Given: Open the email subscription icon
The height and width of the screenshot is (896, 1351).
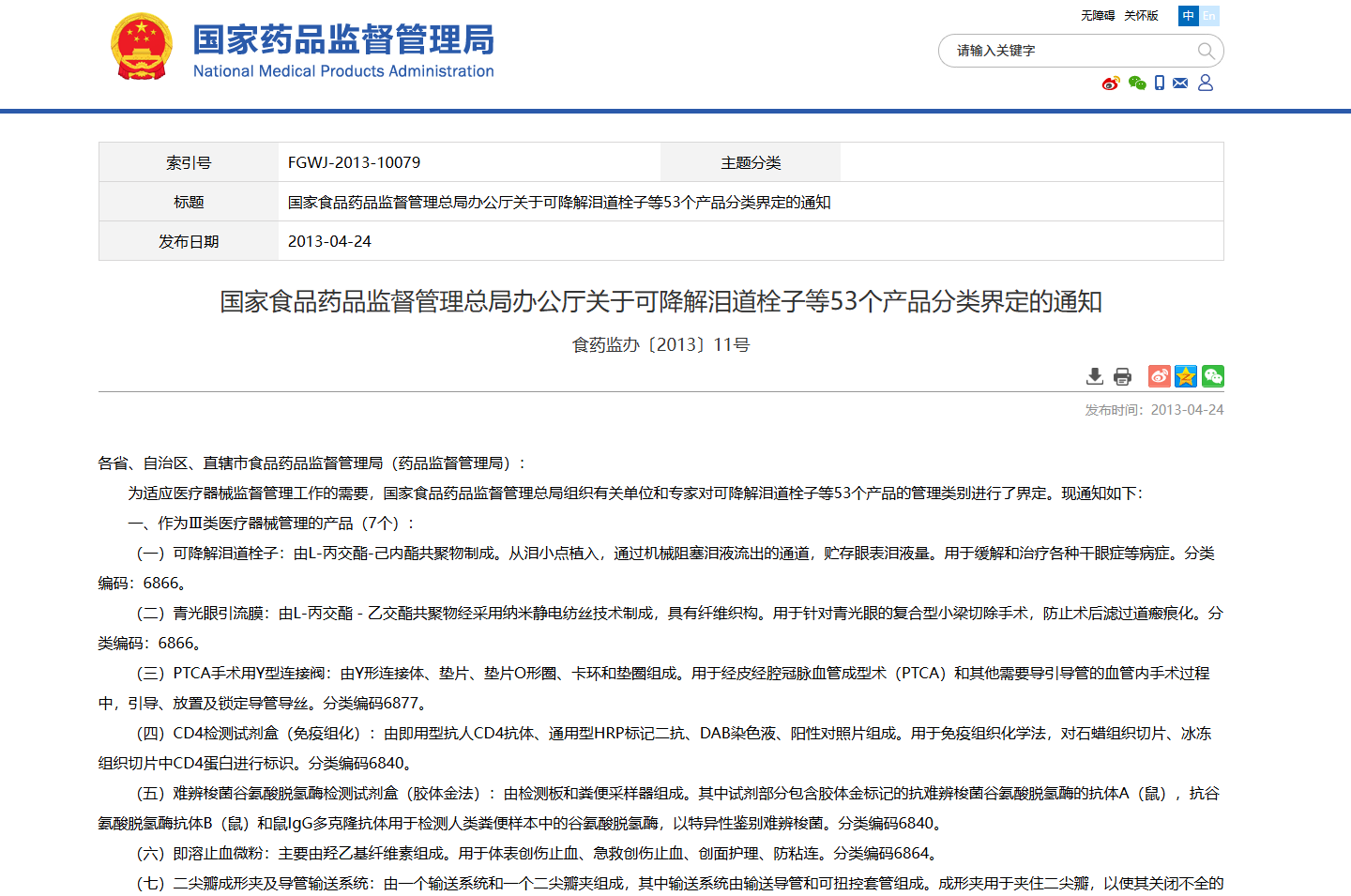Looking at the screenshot, I should (1180, 84).
